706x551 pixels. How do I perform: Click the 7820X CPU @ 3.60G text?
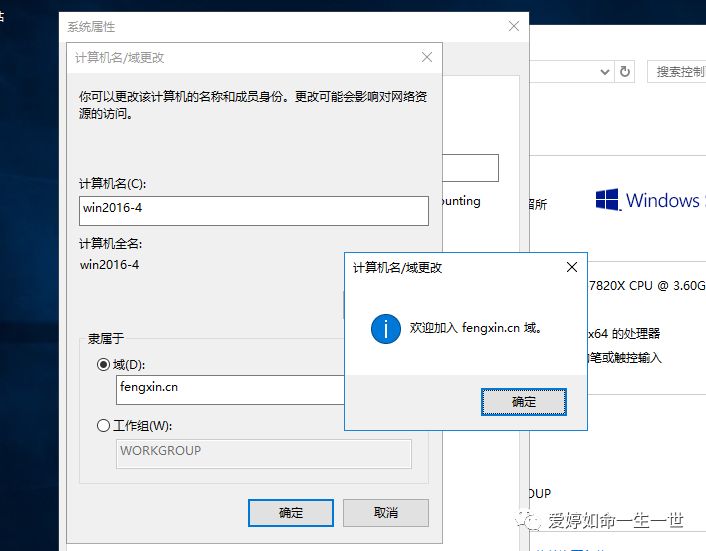point(647,286)
